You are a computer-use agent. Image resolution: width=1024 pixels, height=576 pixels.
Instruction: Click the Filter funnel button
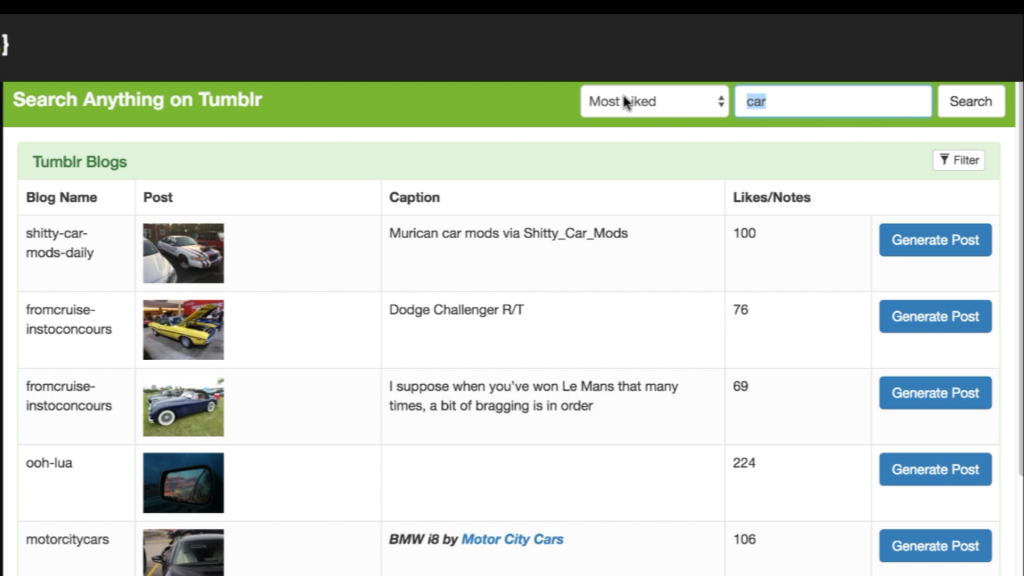958,160
